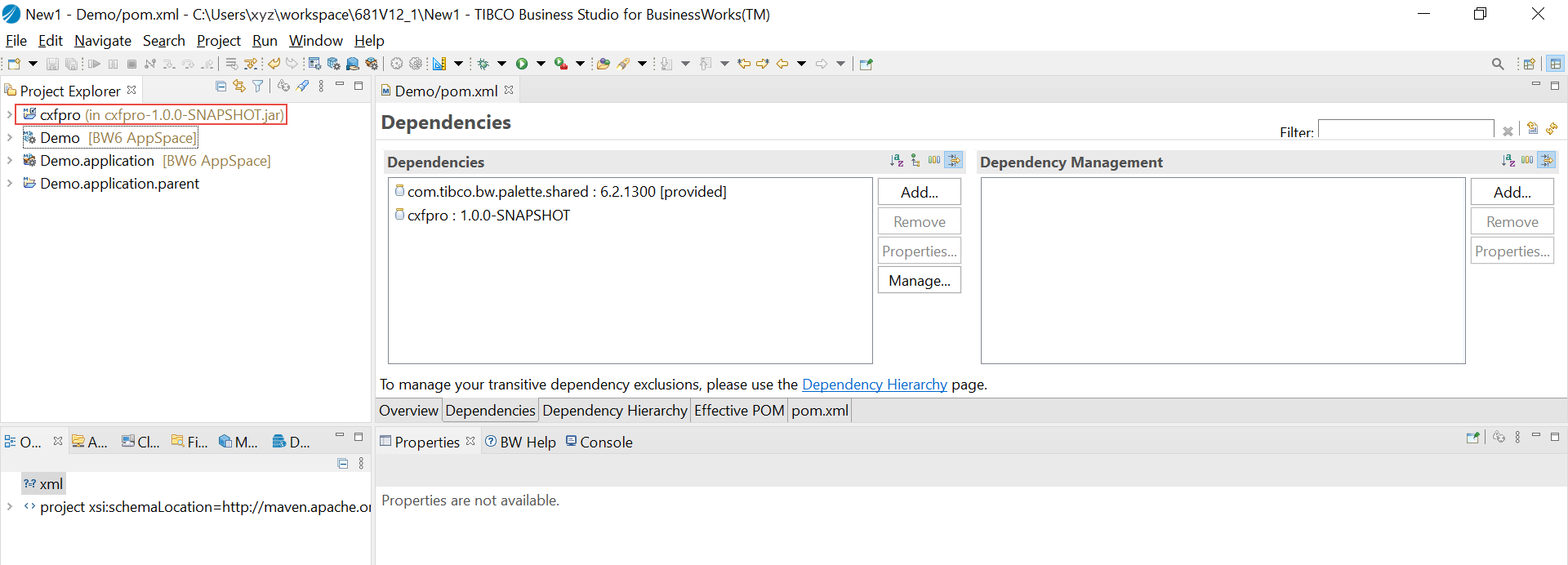The width and height of the screenshot is (1568, 565).
Task: Select the Demo [BW6 AppSpace] project
Action: coord(110,137)
